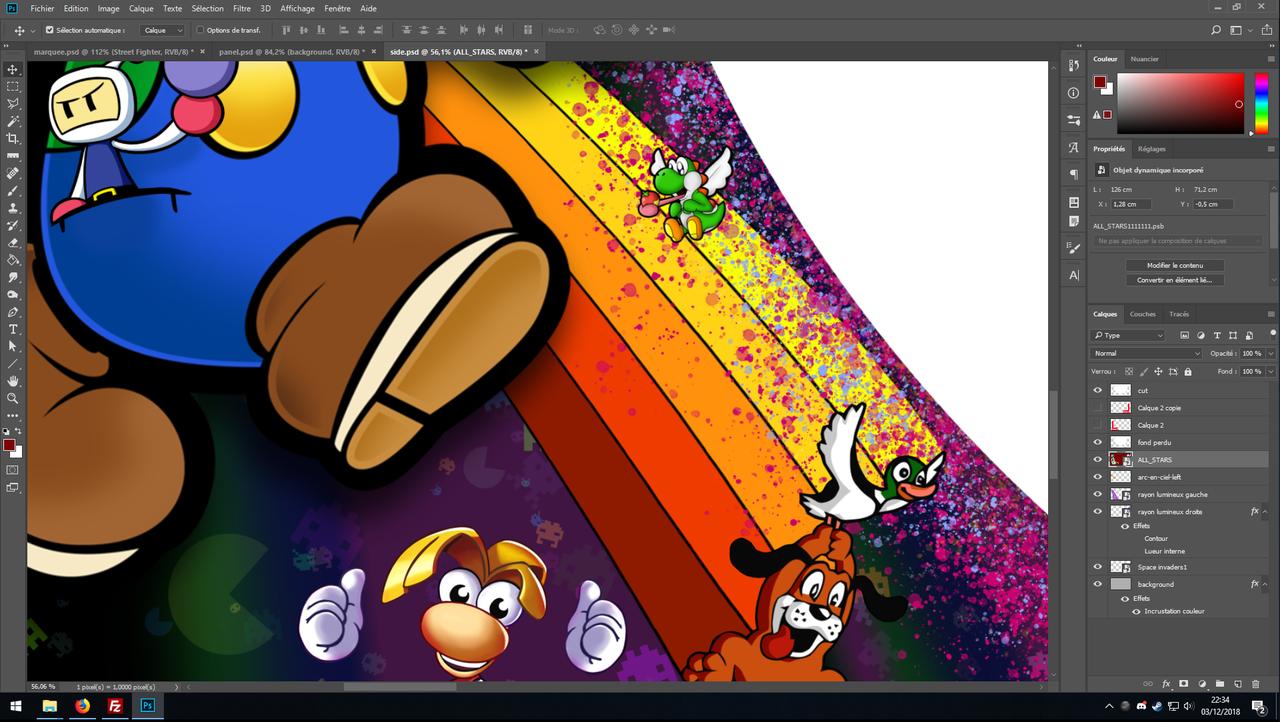Screen dimensions: 1280x722
Task: Hide the fond perdu layer
Action: (1098, 442)
